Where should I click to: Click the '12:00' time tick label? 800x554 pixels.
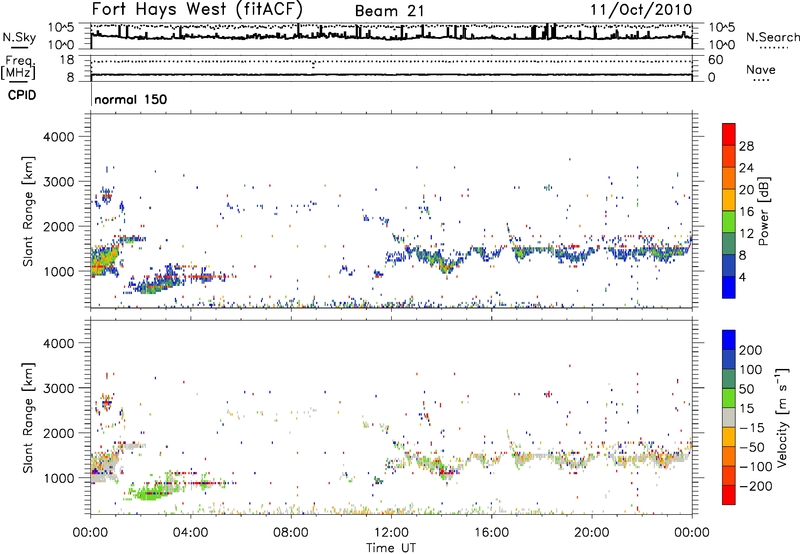(x=391, y=533)
